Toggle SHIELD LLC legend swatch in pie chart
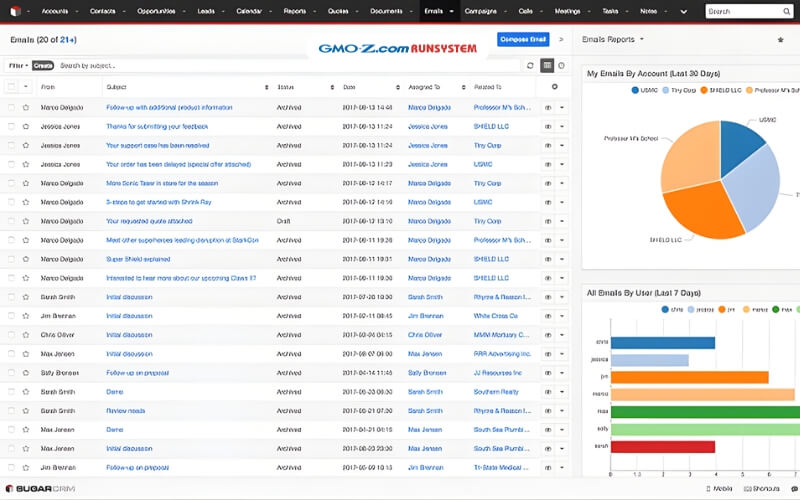 [x=704, y=90]
